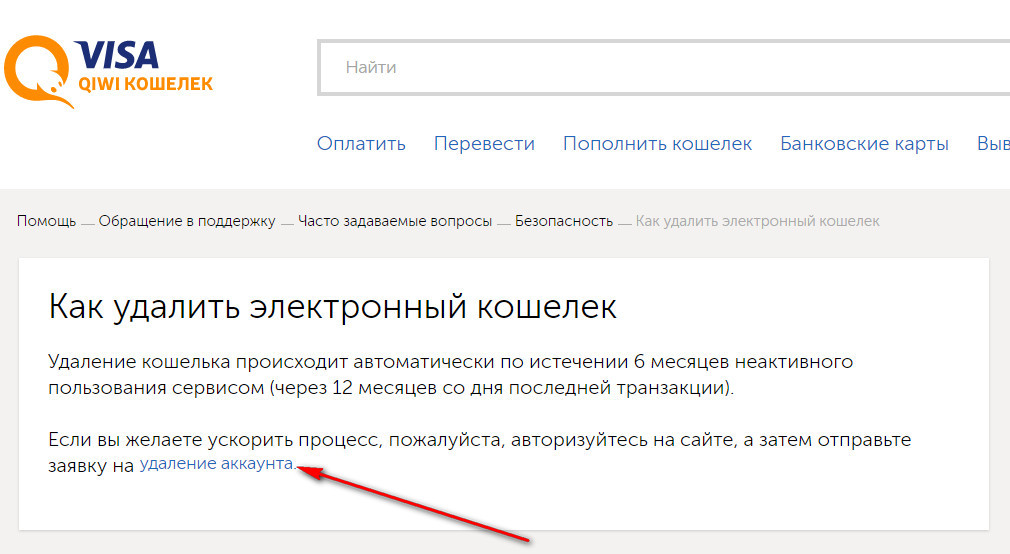Click the large heading Как удалить электронный кошелек

coord(332,306)
